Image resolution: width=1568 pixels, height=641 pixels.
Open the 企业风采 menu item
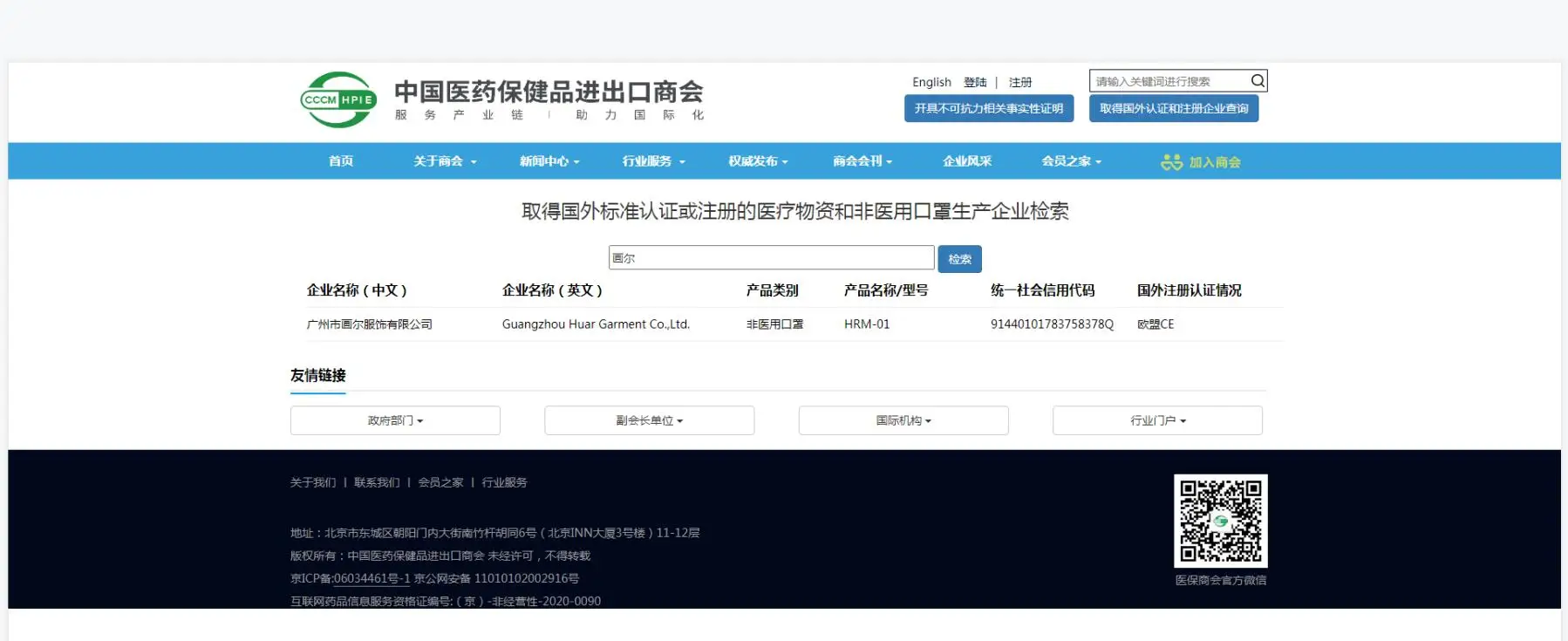(x=967, y=161)
